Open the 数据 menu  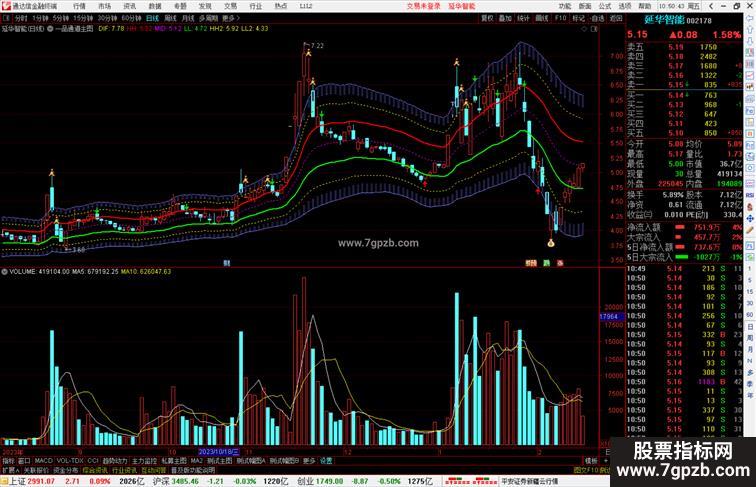click(x=155, y=6)
